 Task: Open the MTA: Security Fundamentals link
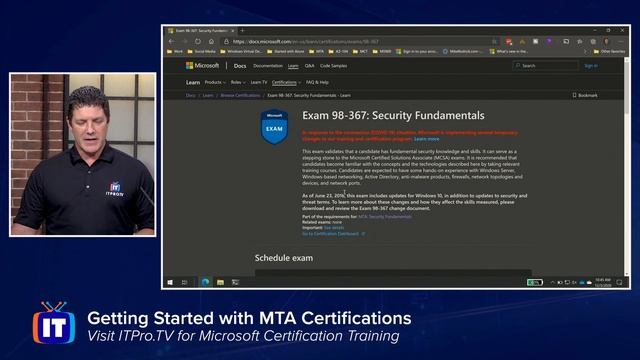[385, 217]
